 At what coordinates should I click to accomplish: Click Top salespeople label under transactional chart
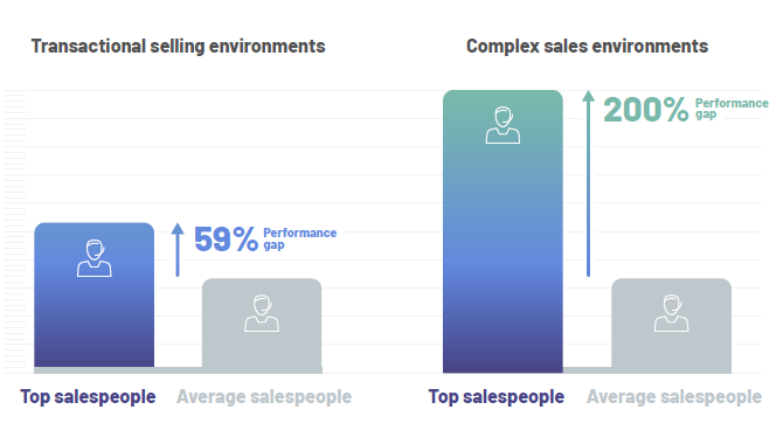(88, 397)
